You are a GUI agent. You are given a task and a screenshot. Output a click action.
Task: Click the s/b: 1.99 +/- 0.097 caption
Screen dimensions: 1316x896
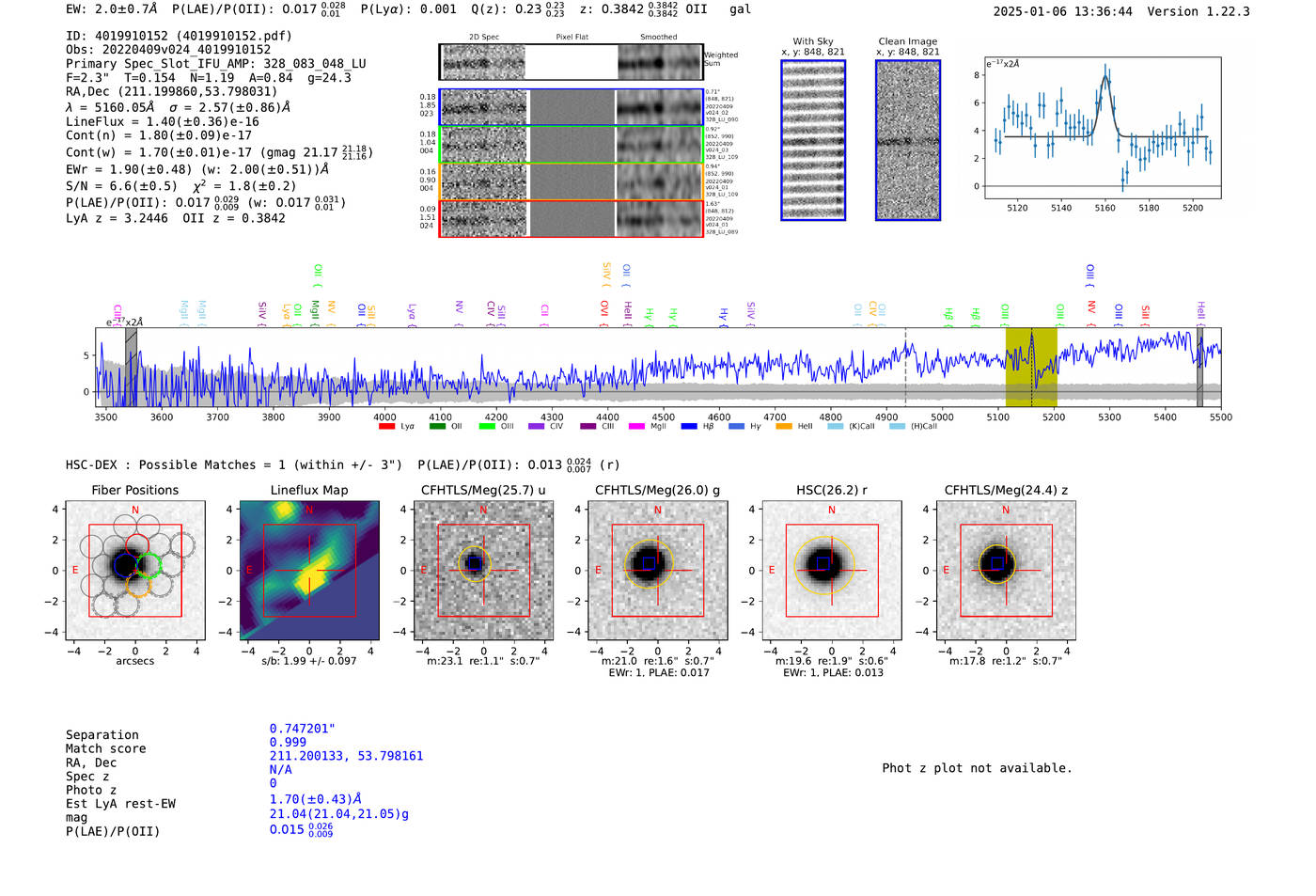click(x=309, y=661)
